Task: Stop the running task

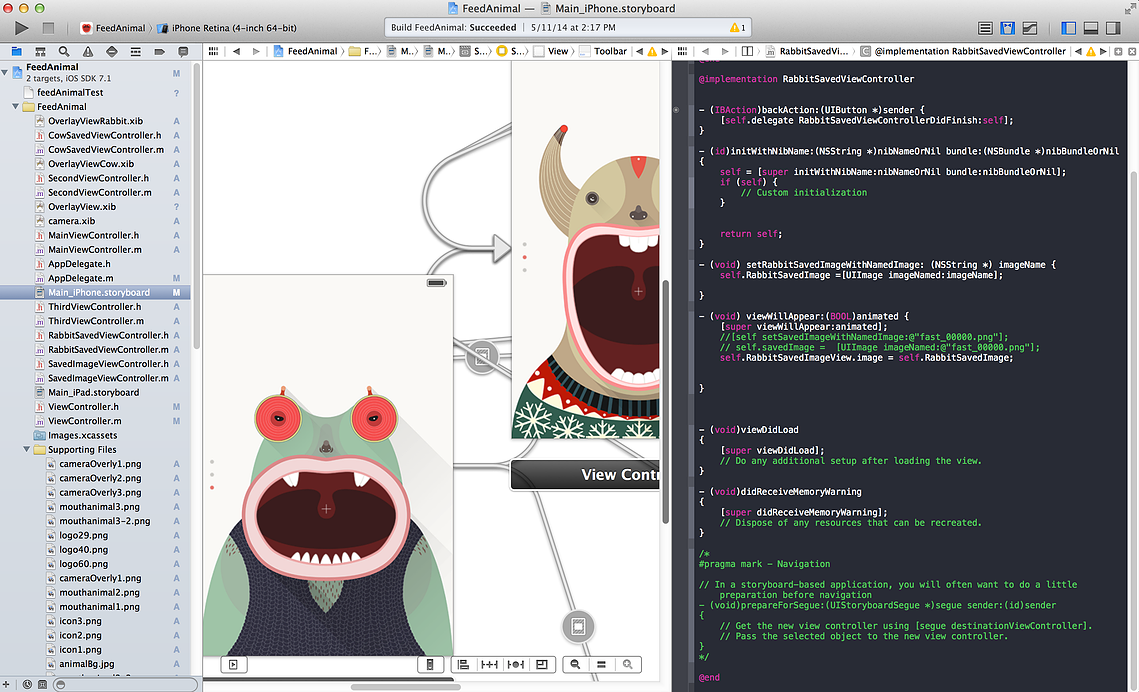Action: [48, 28]
